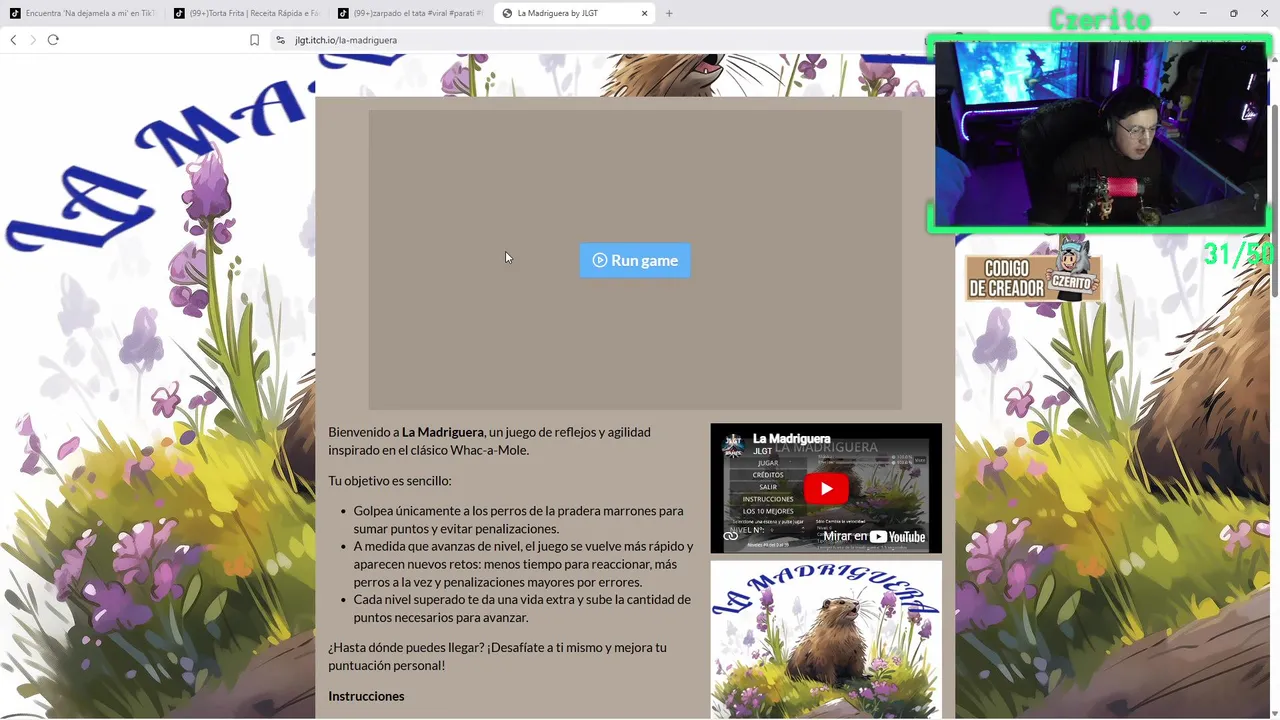Click 'Tu objetivo es sencillo:' text
Screen dimensions: 1280x720
390,481
